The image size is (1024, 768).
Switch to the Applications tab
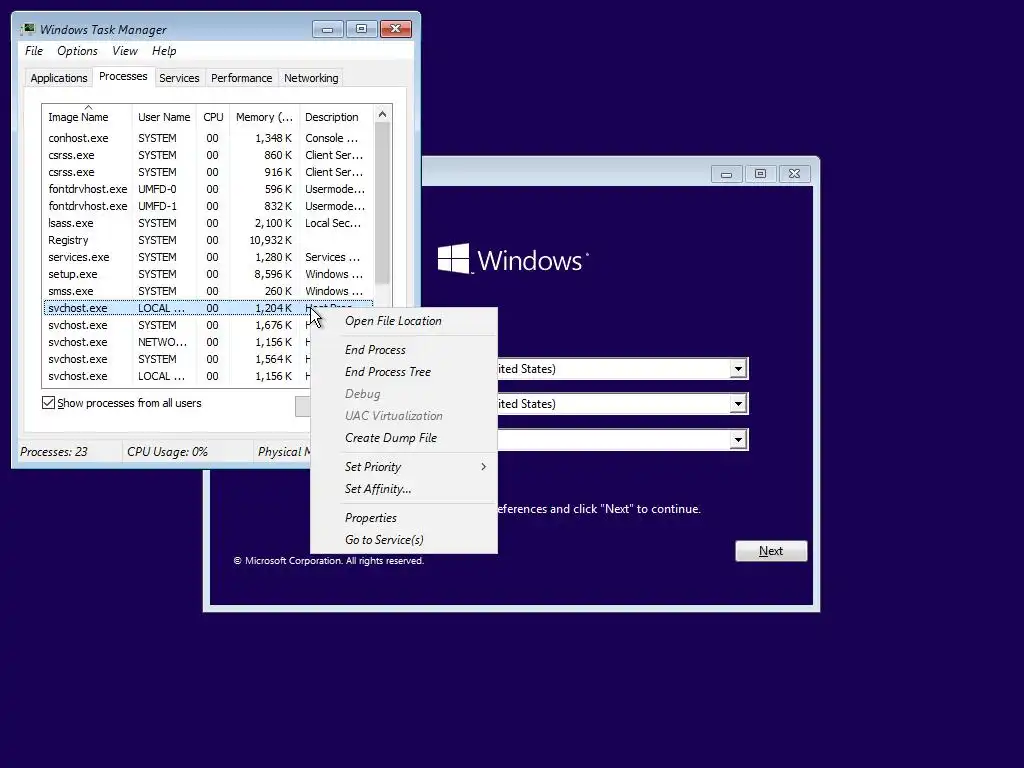point(59,78)
